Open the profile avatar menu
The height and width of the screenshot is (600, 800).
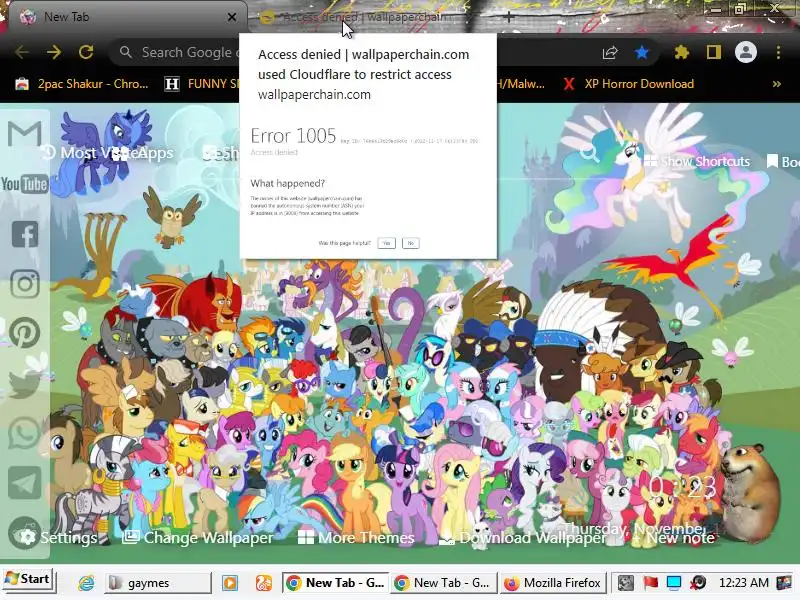tap(745, 52)
